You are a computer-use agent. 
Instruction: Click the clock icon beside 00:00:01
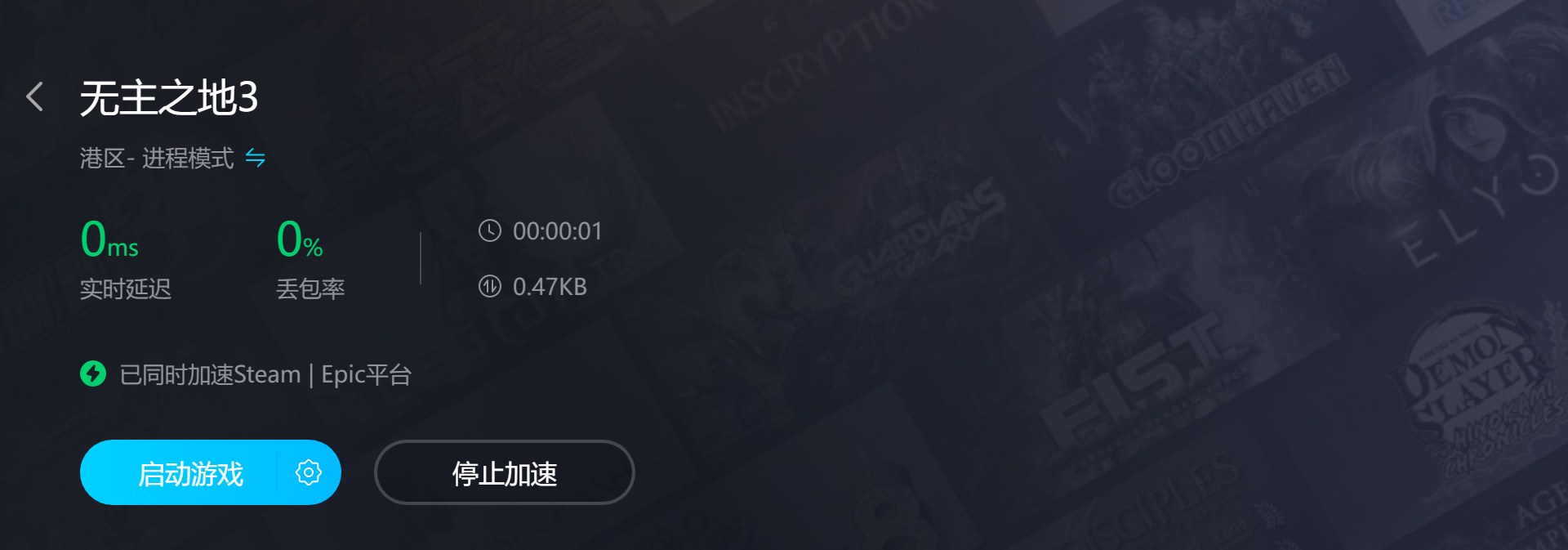click(x=489, y=231)
